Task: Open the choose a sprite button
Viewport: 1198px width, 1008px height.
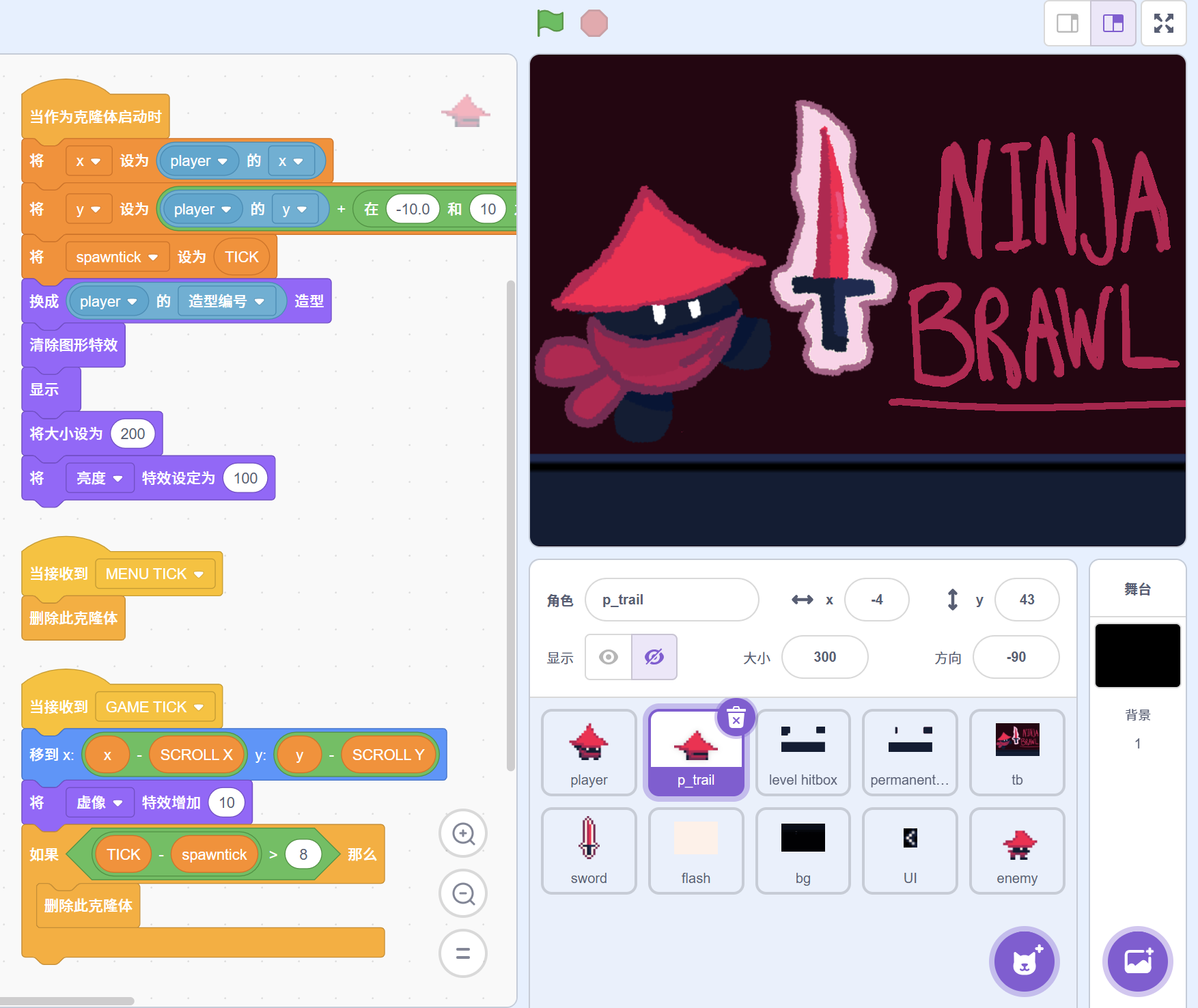Action: (x=1024, y=961)
